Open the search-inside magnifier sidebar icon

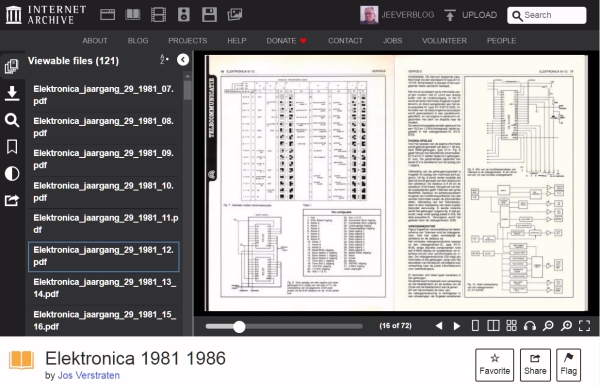pos(12,120)
